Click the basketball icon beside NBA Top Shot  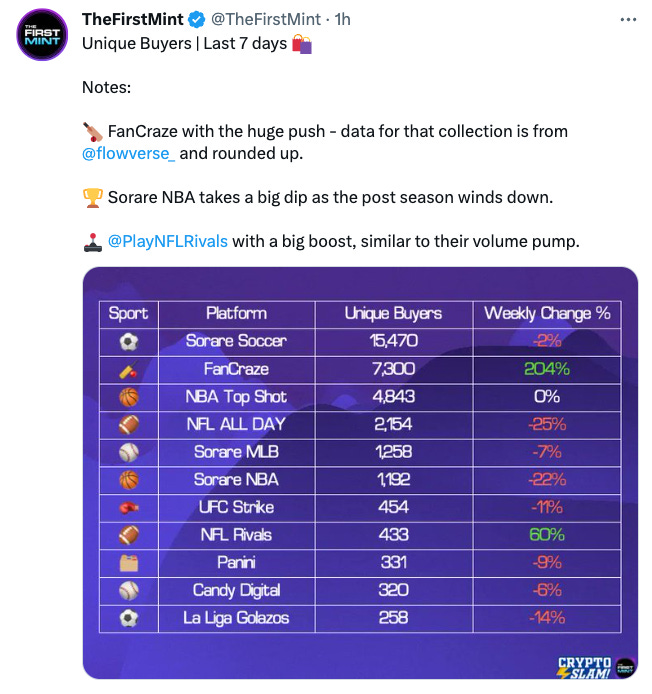[129, 397]
